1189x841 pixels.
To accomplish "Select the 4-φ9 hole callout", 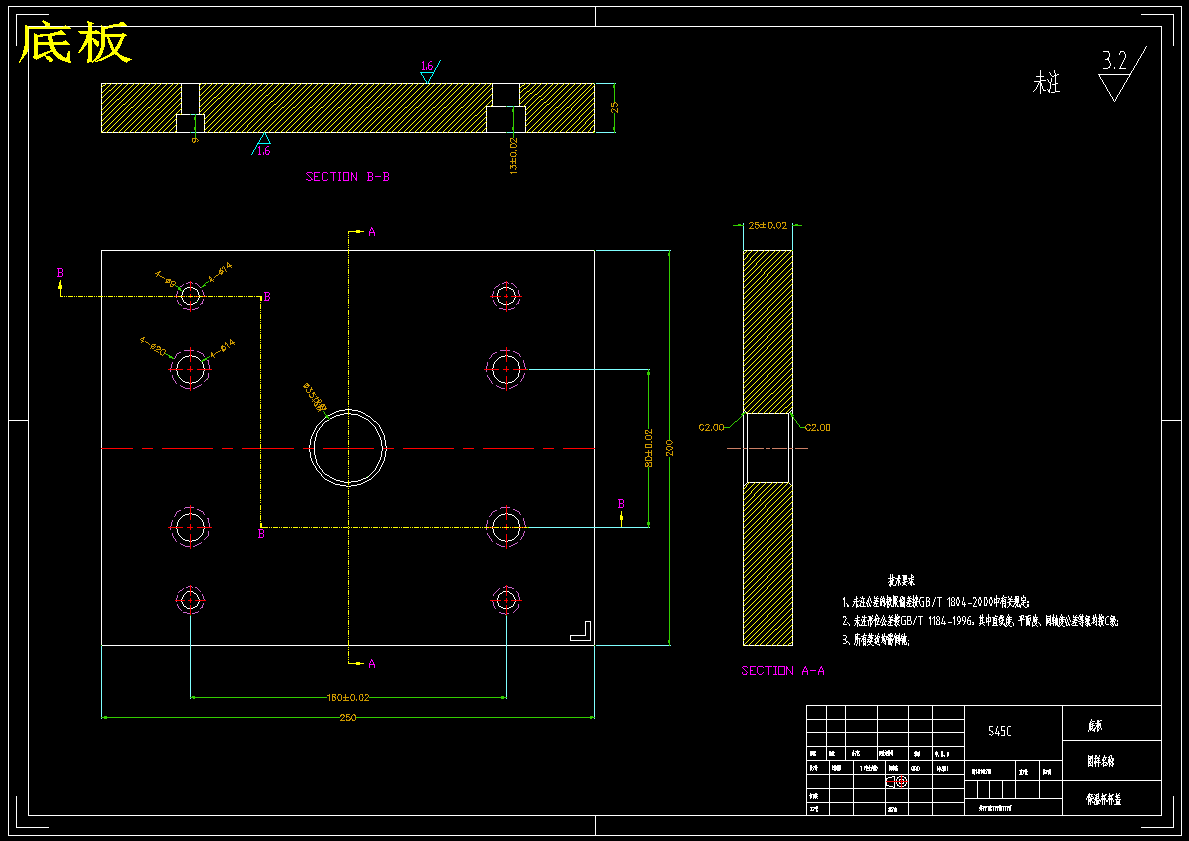I will (166, 279).
